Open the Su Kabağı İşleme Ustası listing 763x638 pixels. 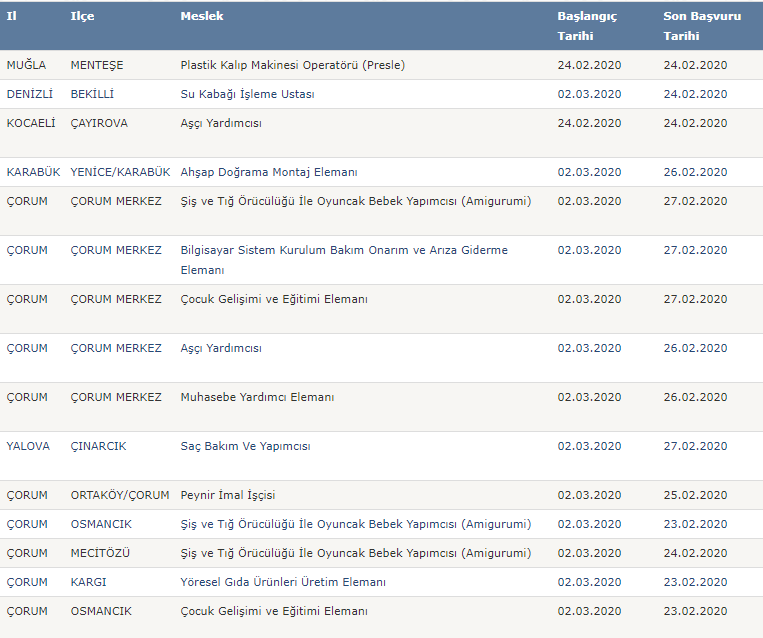247,94
